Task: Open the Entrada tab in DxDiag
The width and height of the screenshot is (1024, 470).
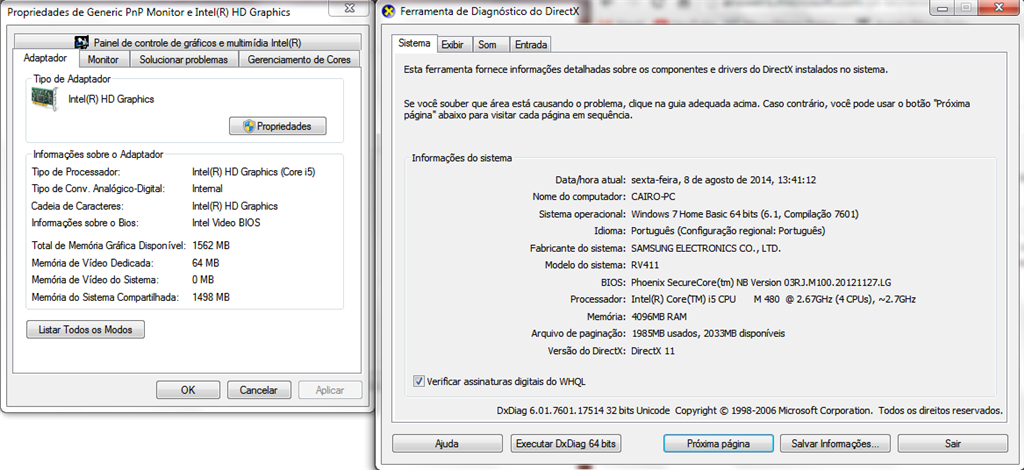Action: (x=531, y=44)
